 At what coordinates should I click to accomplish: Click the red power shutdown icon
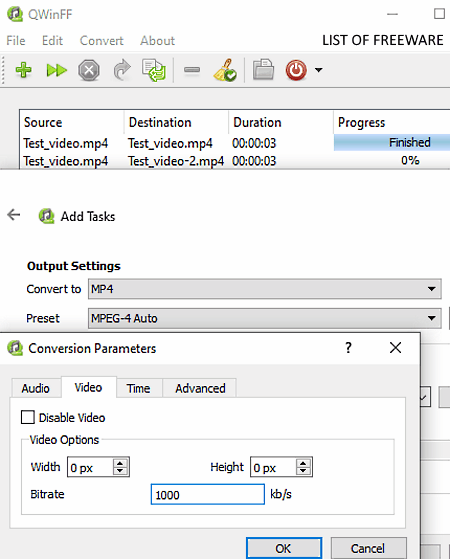[296, 70]
